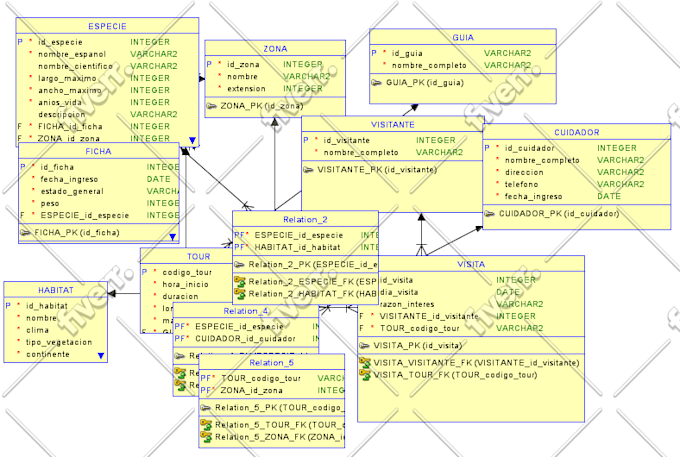Select the TOUR table header

pos(198,257)
